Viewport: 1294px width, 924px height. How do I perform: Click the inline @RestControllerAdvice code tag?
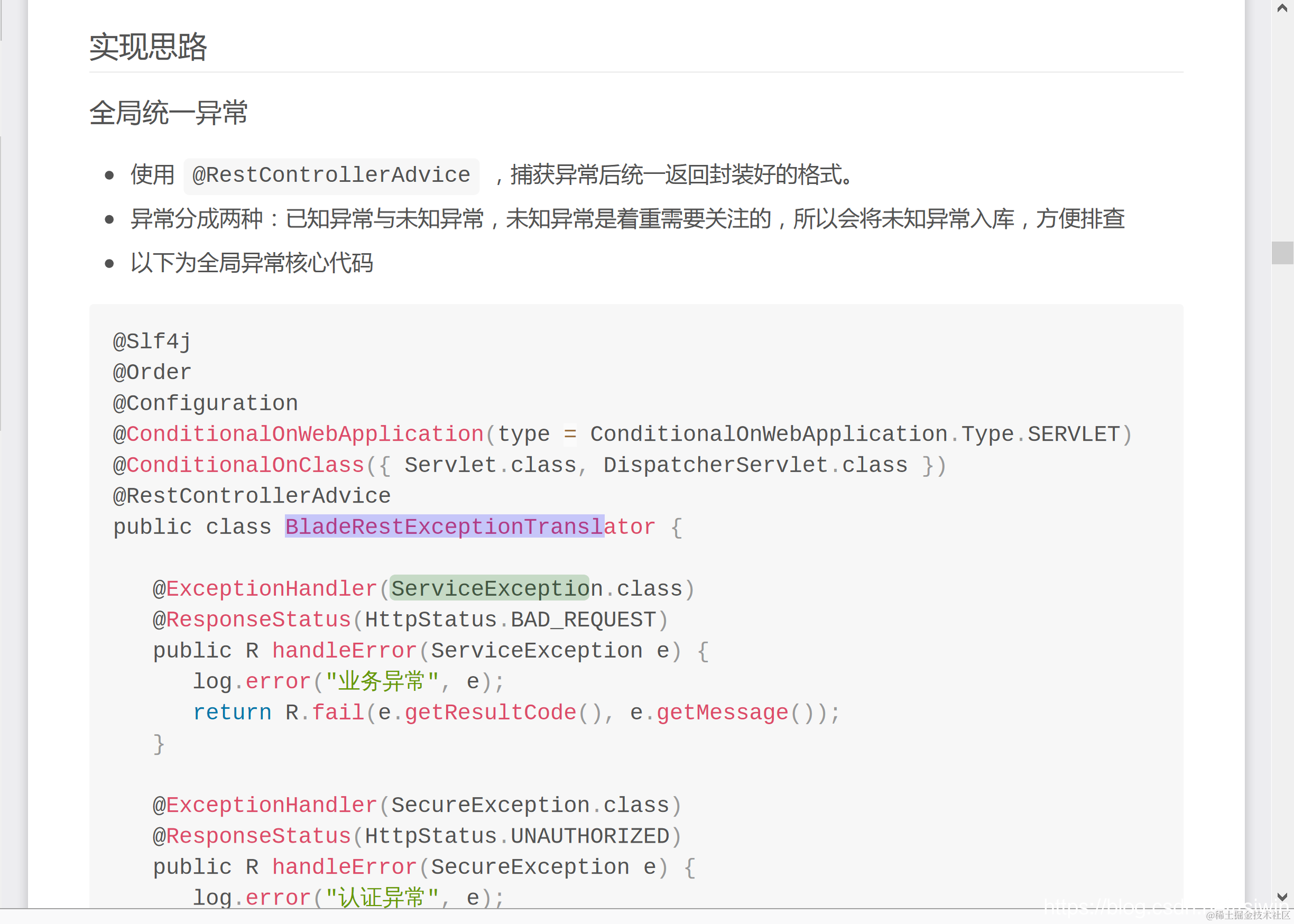331,175
